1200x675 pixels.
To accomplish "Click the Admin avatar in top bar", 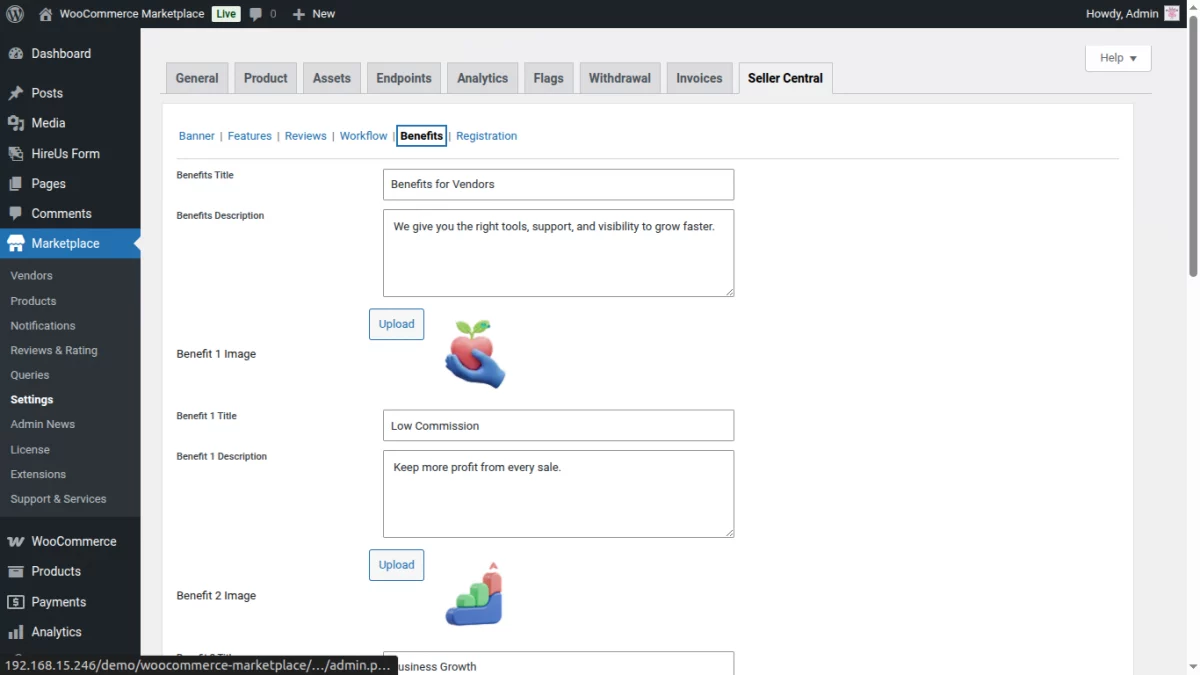I will click(1172, 14).
